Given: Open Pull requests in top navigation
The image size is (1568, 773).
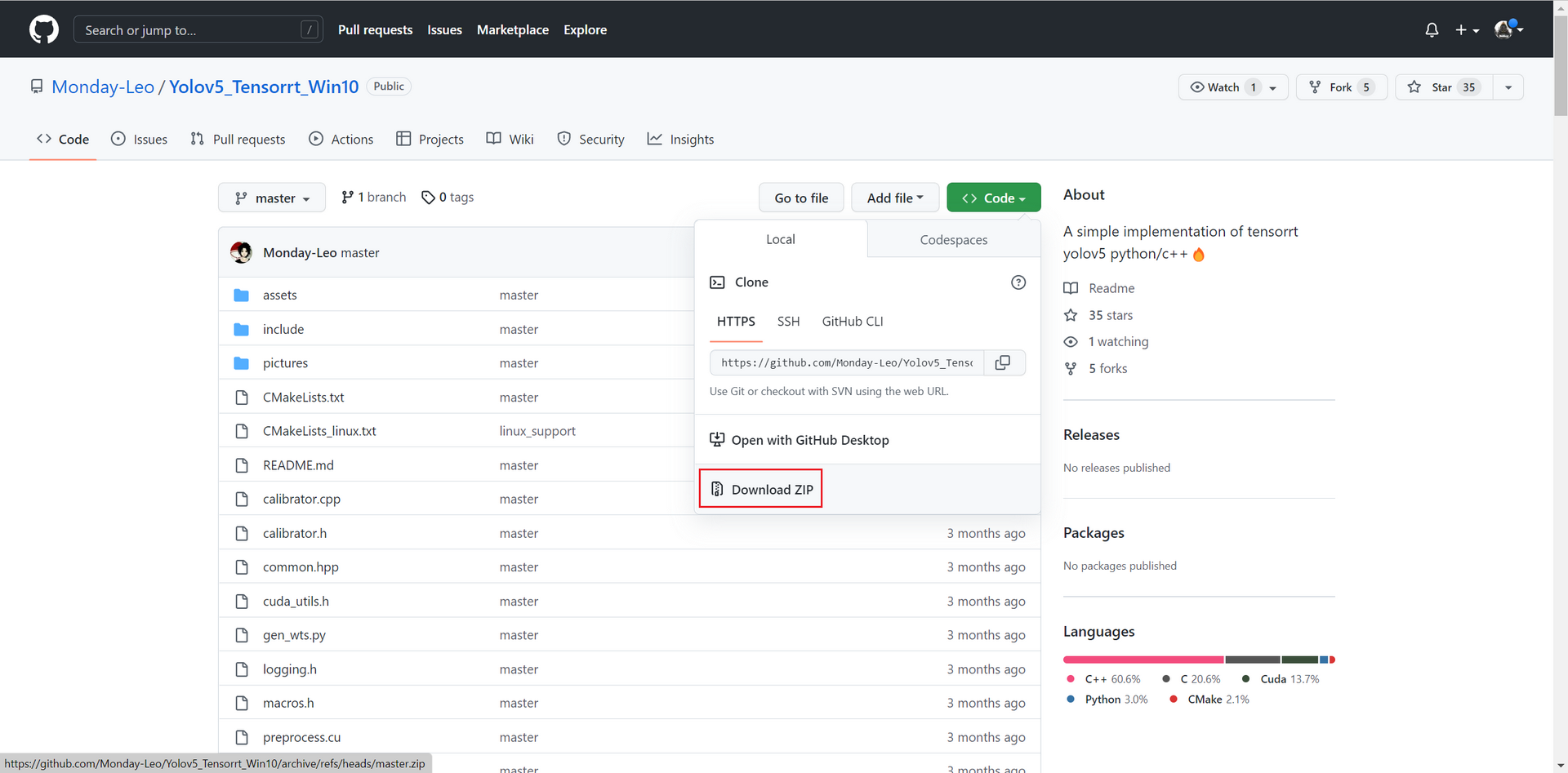Looking at the screenshot, I should click(376, 29).
